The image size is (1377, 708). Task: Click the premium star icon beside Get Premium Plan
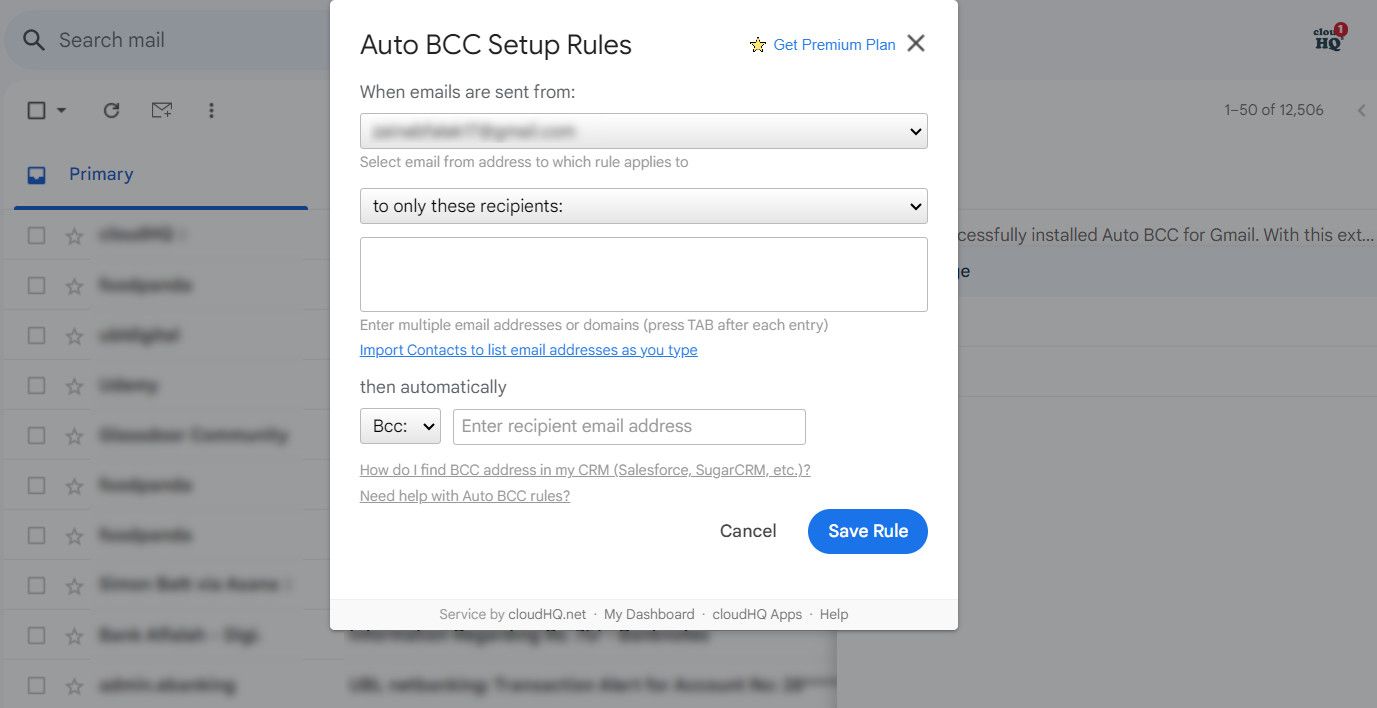(x=758, y=45)
